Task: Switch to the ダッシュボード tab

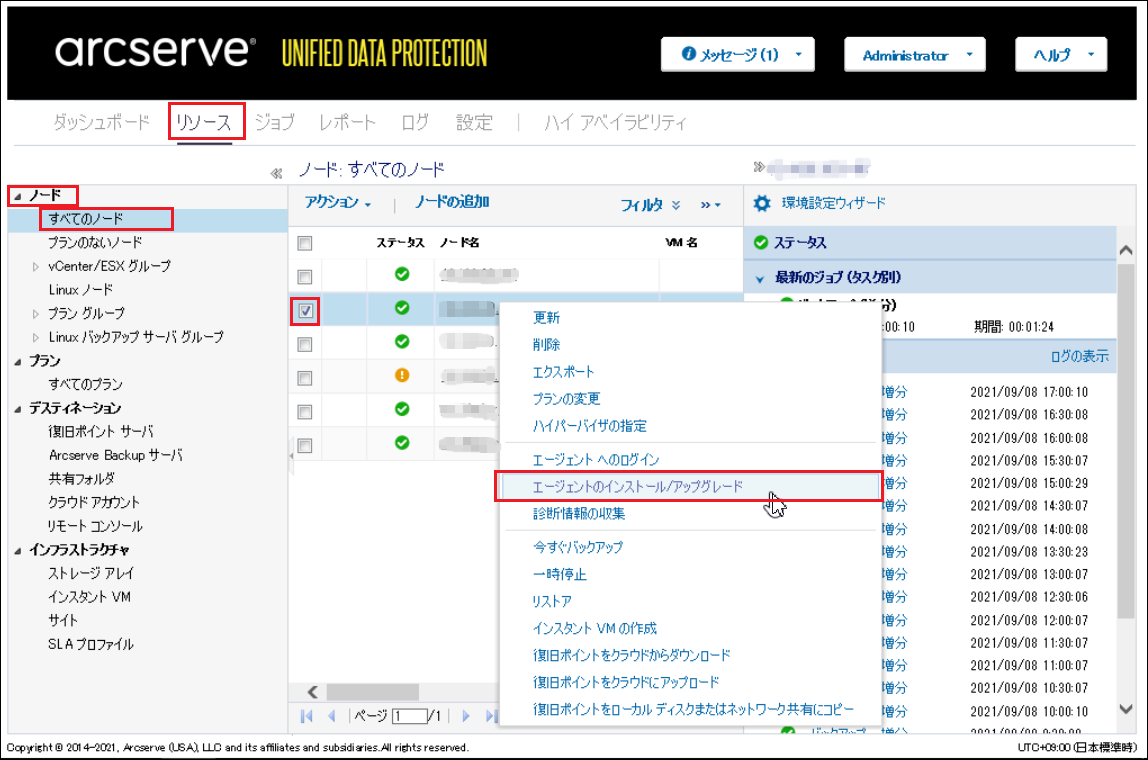Action: (x=101, y=122)
